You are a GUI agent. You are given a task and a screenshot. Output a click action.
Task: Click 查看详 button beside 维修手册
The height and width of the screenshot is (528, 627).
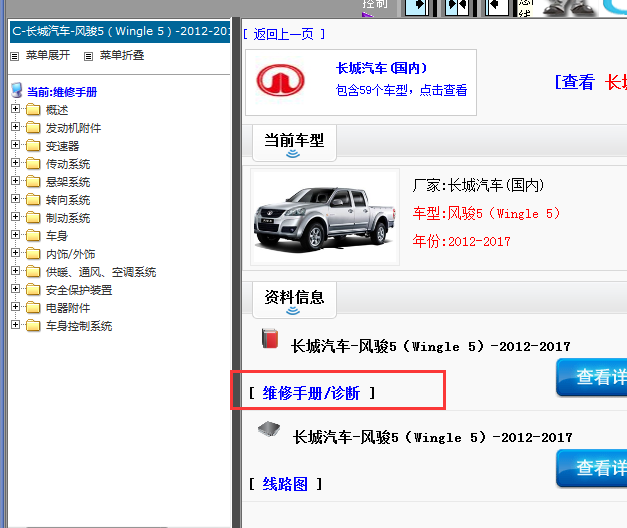pos(592,377)
